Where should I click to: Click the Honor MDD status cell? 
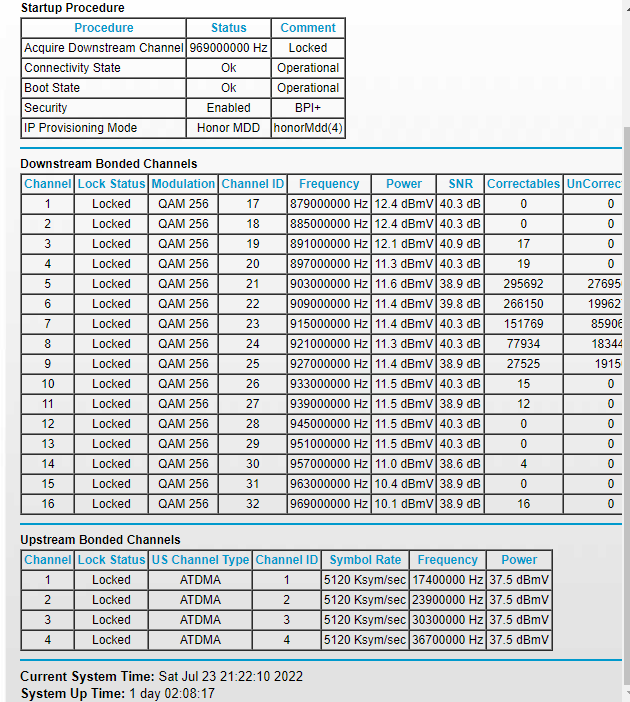click(228, 128)
